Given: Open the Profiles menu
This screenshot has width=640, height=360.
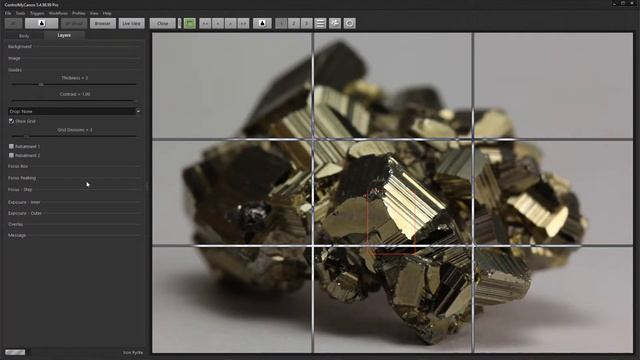Looking at the screenshot, I should pos(79,13).
